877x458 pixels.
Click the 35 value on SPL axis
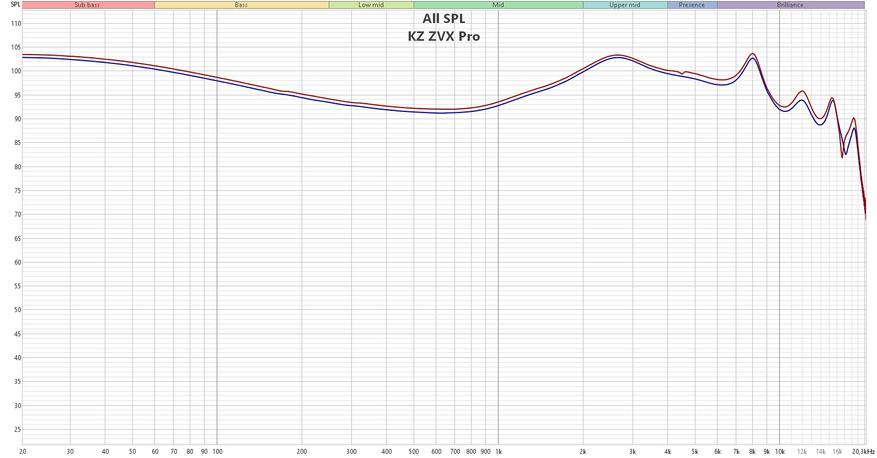click(17, 382)
